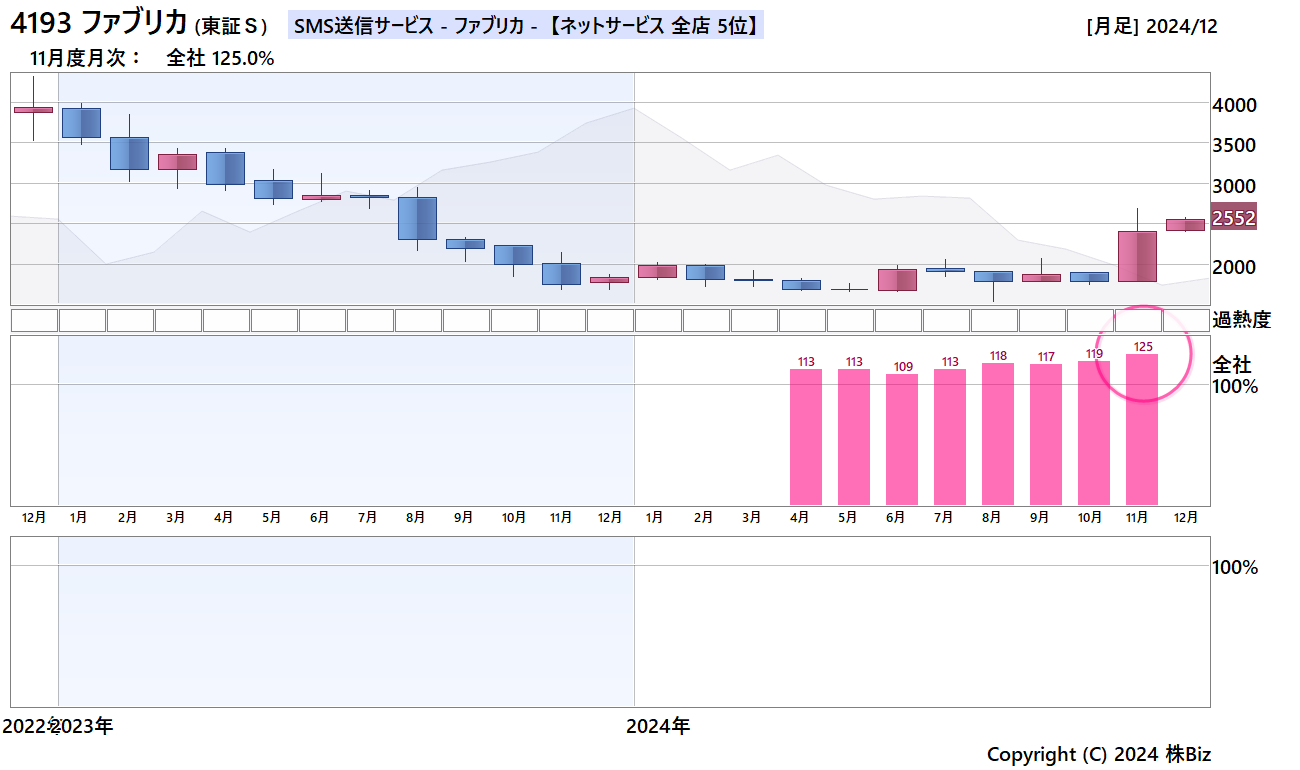Click the 4000 price axis label
The width and height of the screenshot is (1300, 770).
(1234, 105)
